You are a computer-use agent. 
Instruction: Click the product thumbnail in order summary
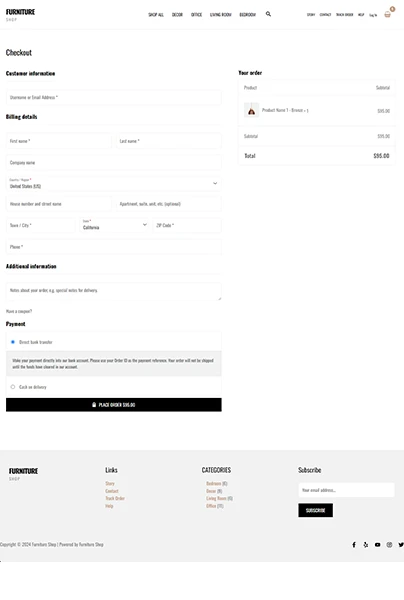point(251,111)
